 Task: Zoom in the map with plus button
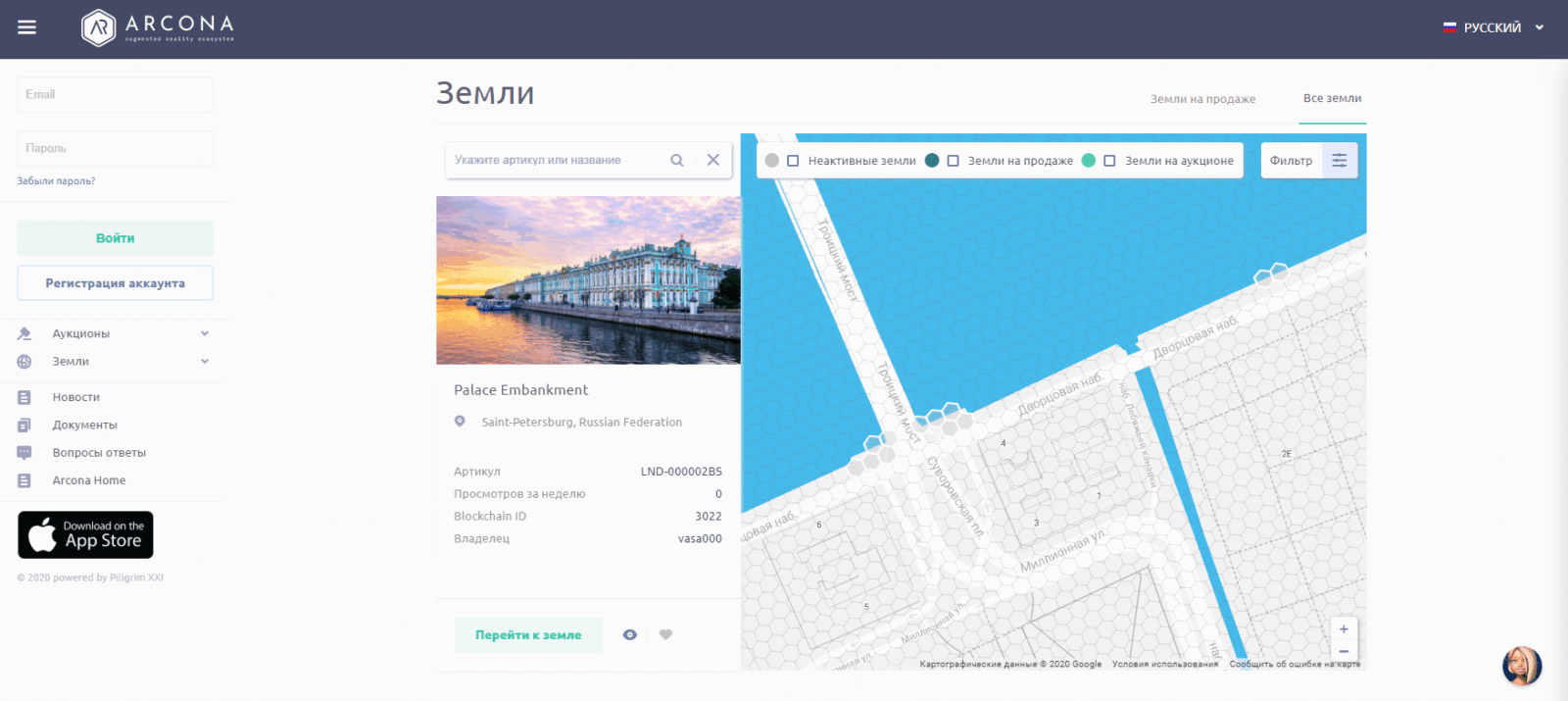[1344, 629]
